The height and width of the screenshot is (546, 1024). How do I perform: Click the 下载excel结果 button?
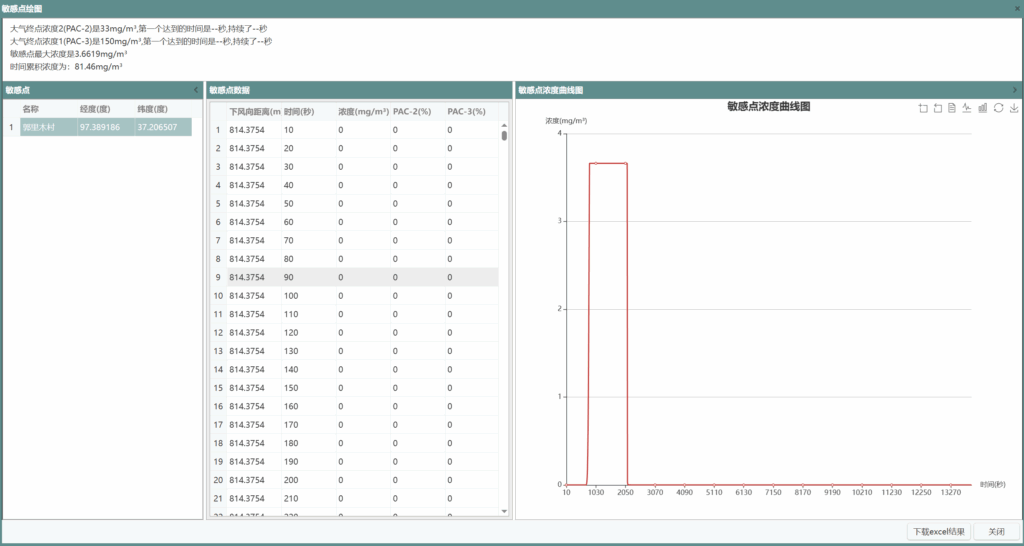pos(938,531)
